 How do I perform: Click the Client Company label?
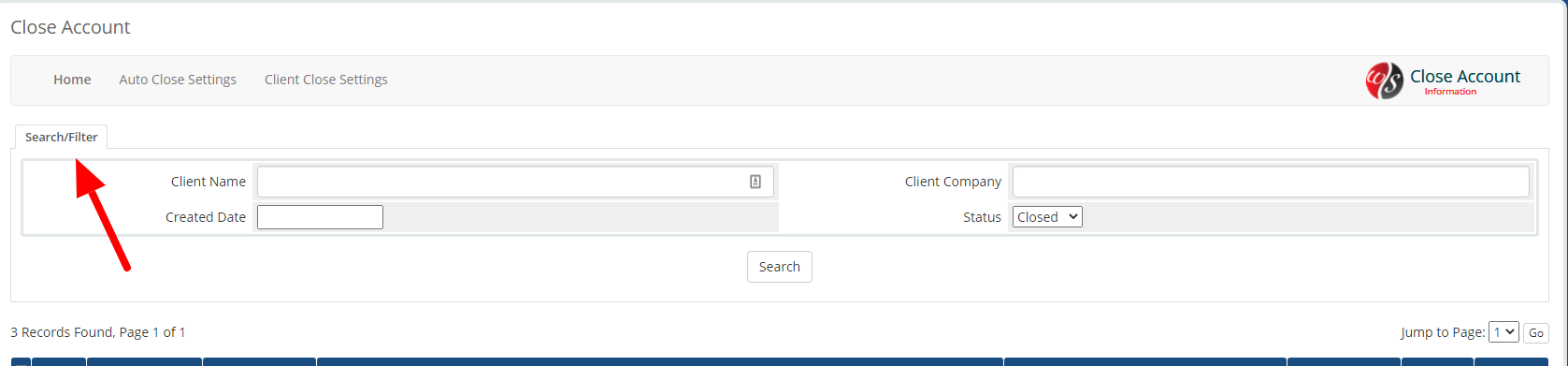953,182
